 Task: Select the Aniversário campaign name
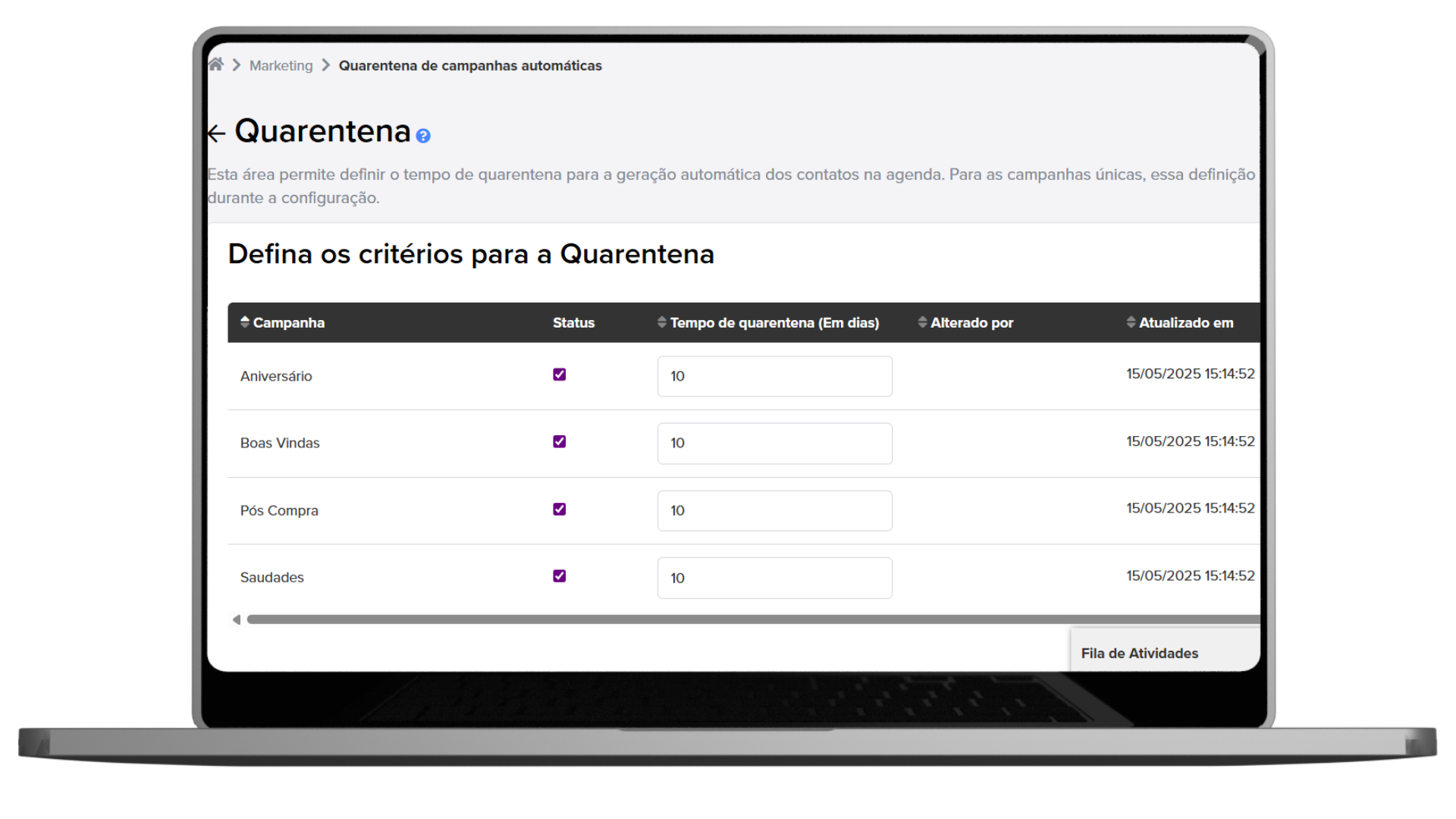tap(276, 376)
